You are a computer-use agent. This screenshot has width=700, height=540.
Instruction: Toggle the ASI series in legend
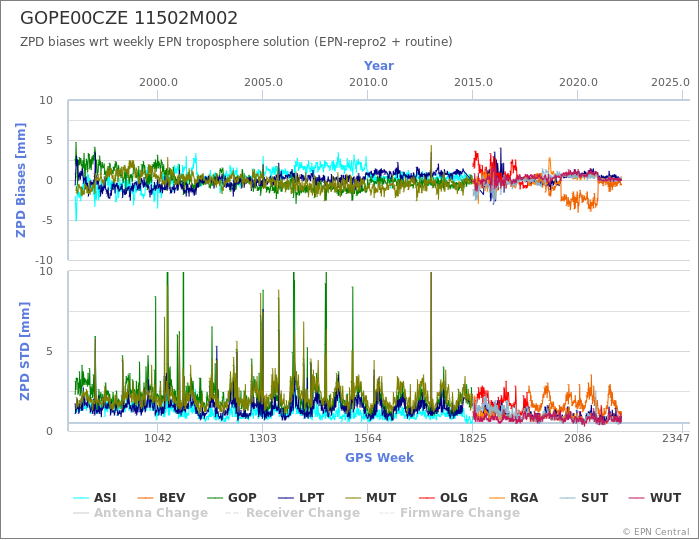[x=95, y=498]
